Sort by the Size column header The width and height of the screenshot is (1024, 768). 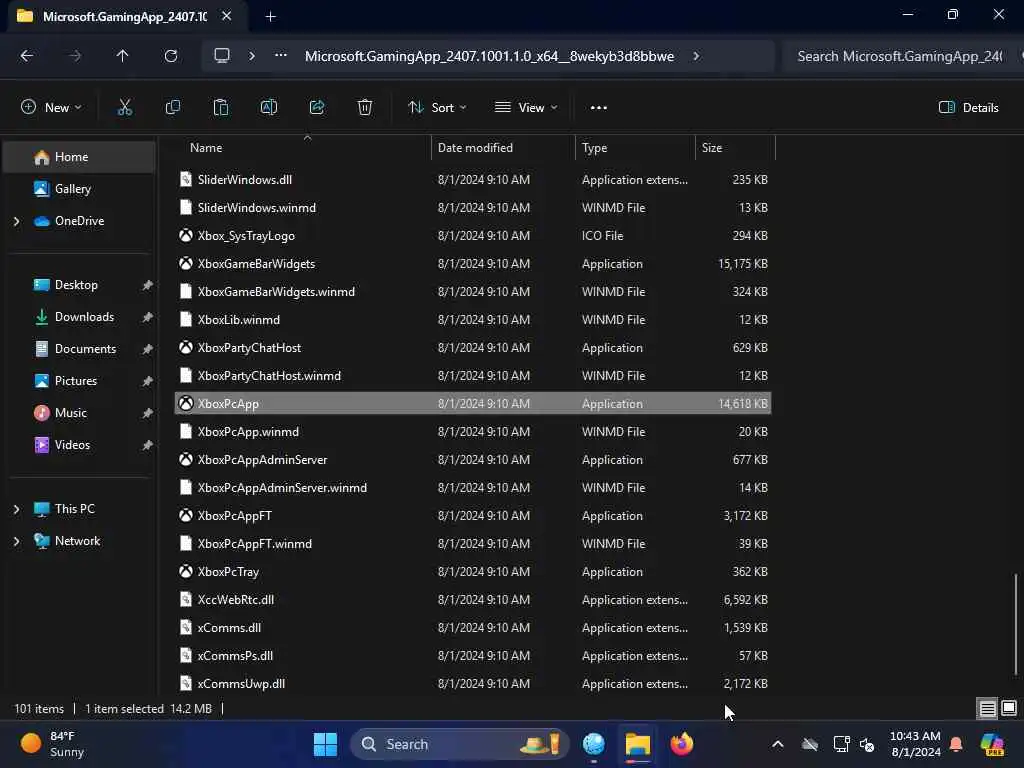735,148
